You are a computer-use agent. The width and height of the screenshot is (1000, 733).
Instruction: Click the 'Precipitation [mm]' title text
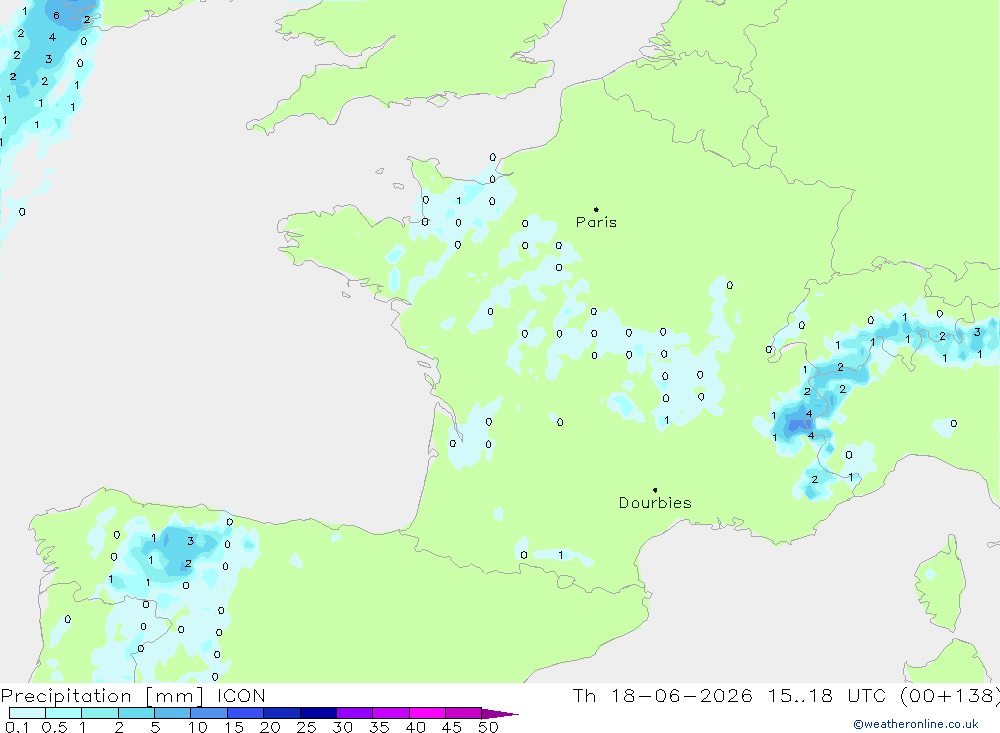[x=102, y=695]
